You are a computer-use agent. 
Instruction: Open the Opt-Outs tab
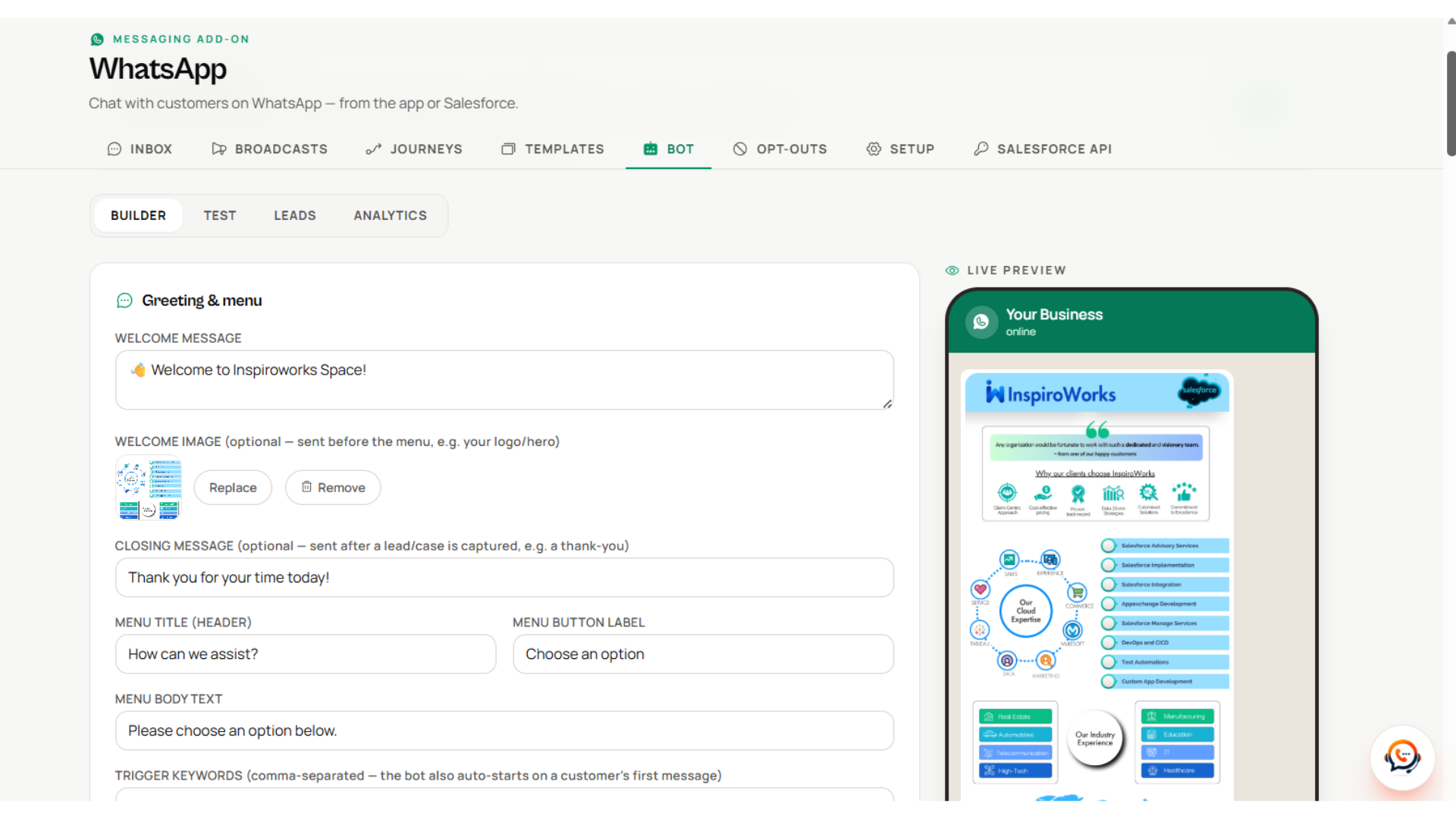coord(780,149)
